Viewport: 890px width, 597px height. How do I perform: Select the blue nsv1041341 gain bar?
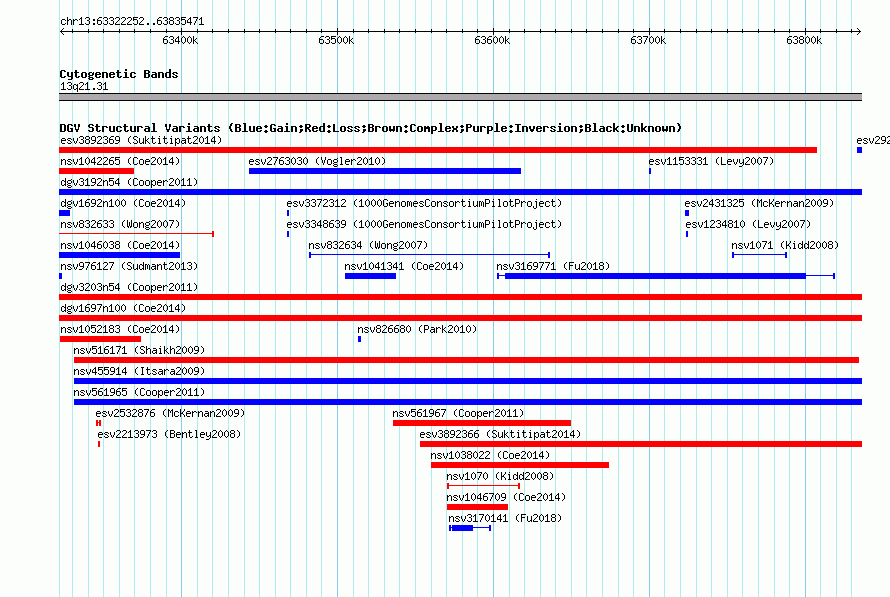(370, 276)
